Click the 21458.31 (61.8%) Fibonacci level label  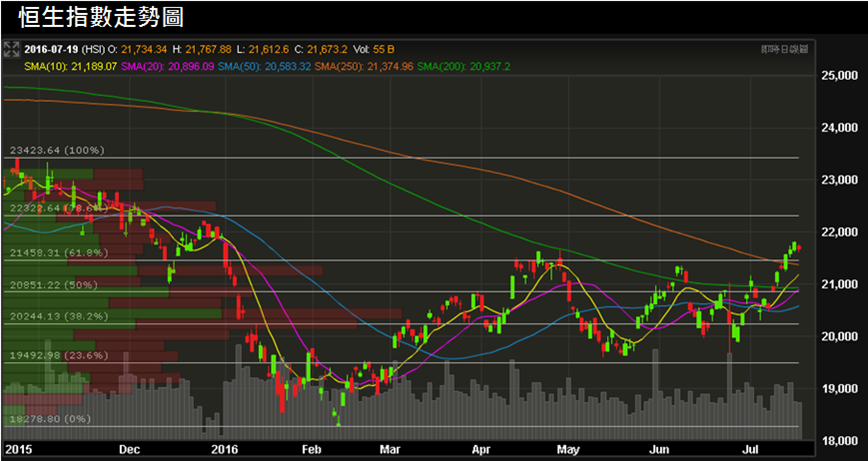(59, 253)
